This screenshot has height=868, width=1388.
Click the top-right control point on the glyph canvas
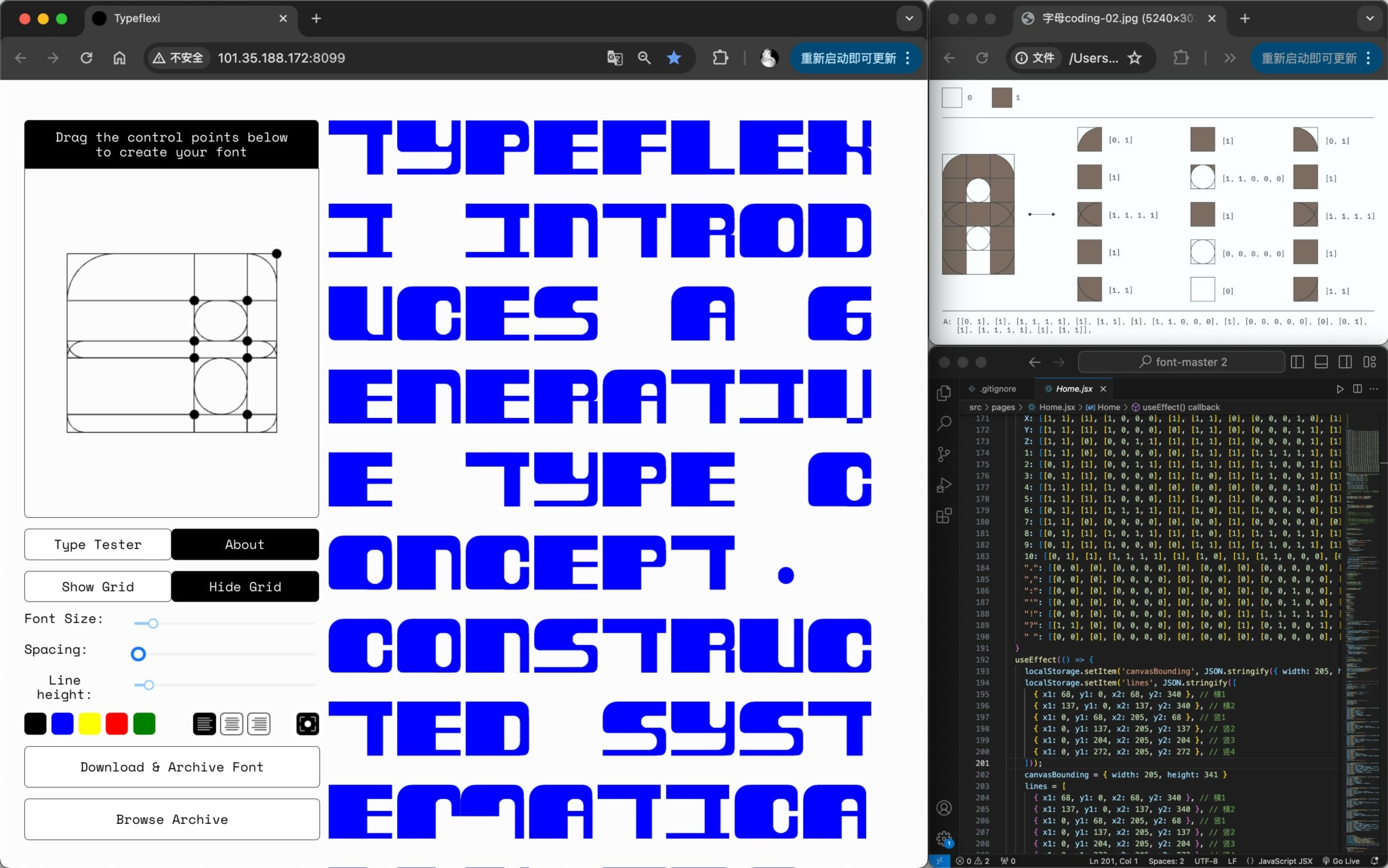pos(277,253)
